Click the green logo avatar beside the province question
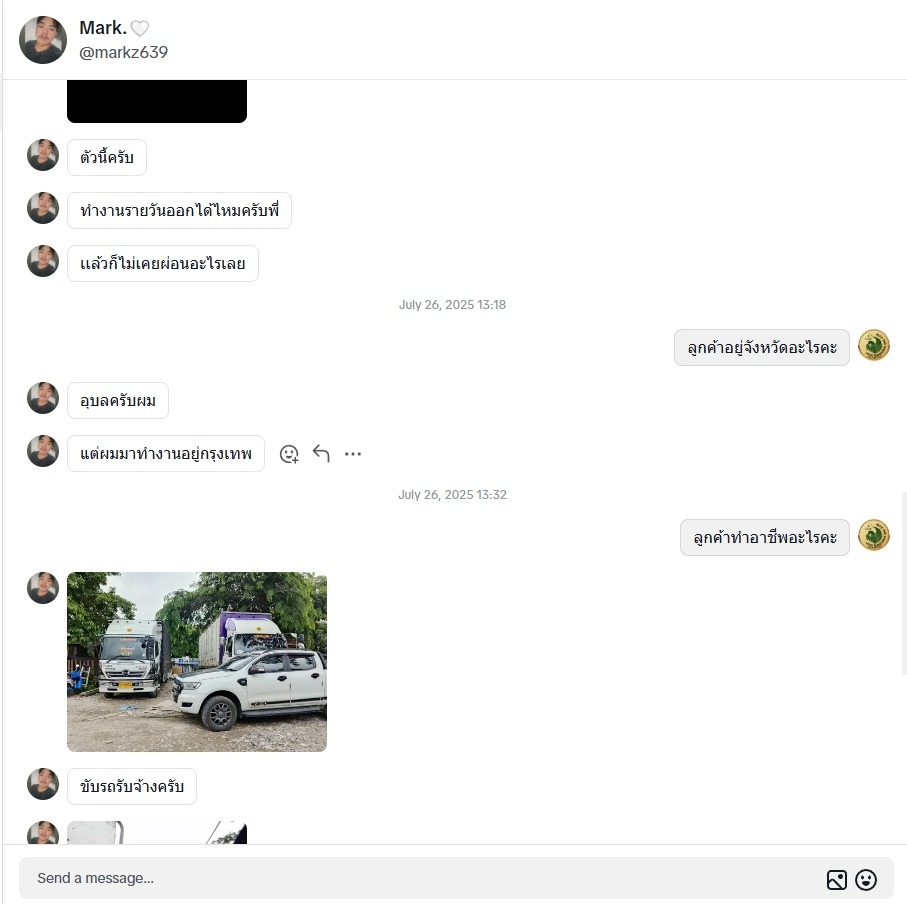This screenshot has width=907, height=904. coord(873,345)
